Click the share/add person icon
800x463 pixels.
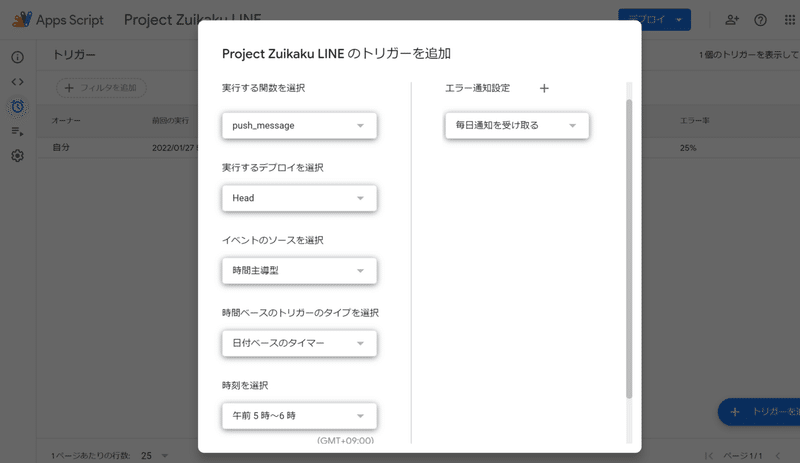pos(732,20)
